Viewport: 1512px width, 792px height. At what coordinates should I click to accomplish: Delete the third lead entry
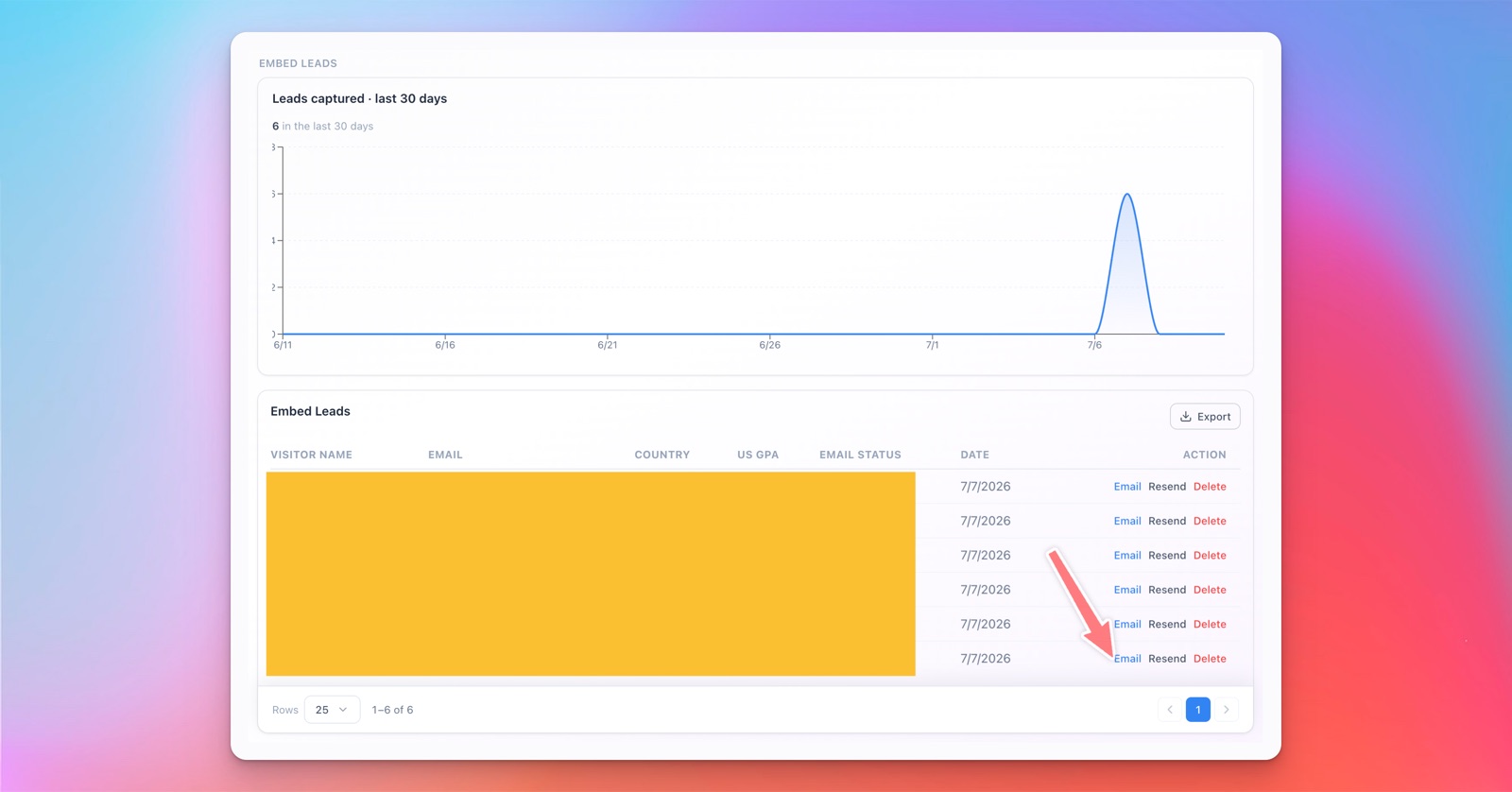click(x=1210, y=556)
